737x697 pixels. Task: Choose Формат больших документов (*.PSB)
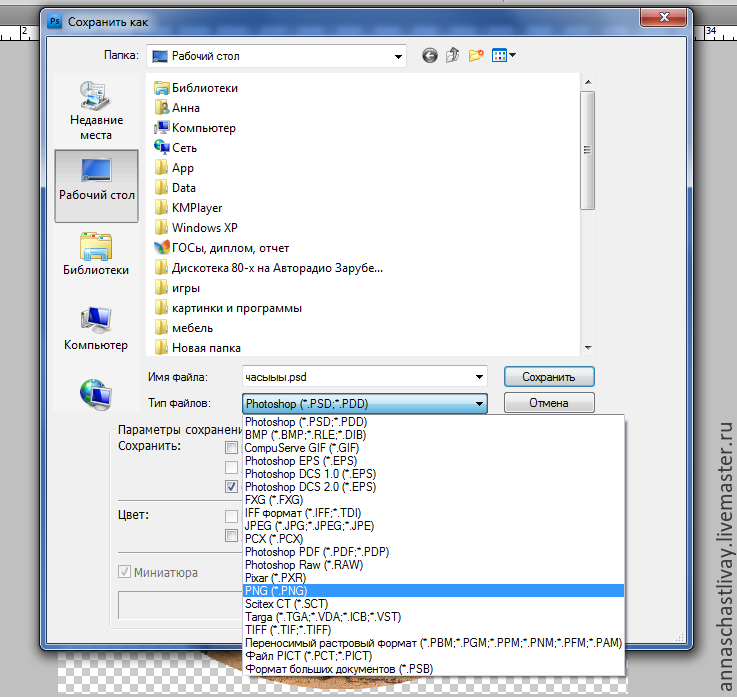point(433,669)
